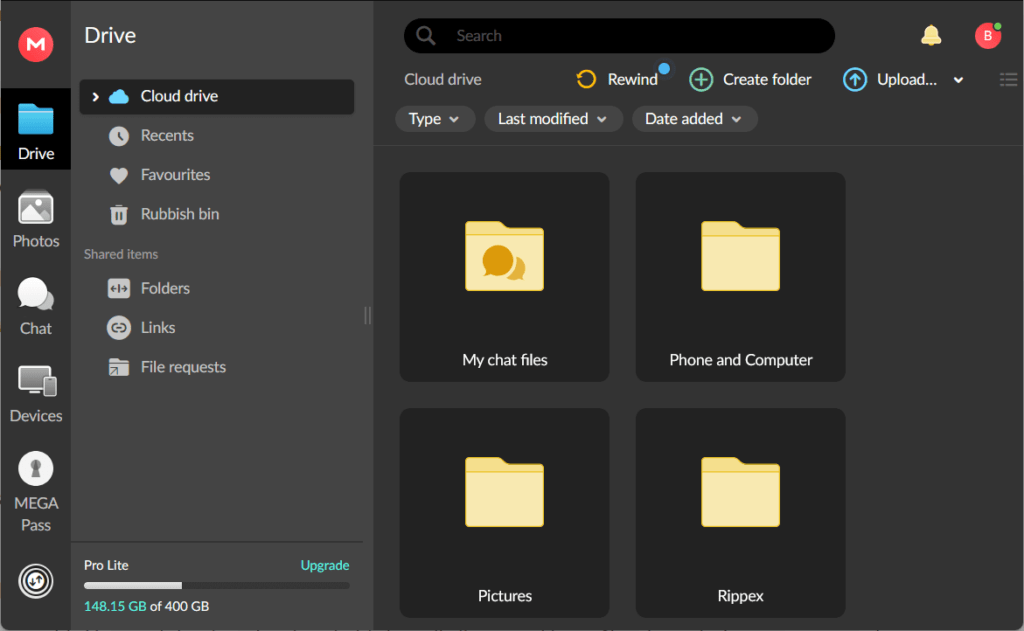Open the Rubbish bin

(180, 214)
